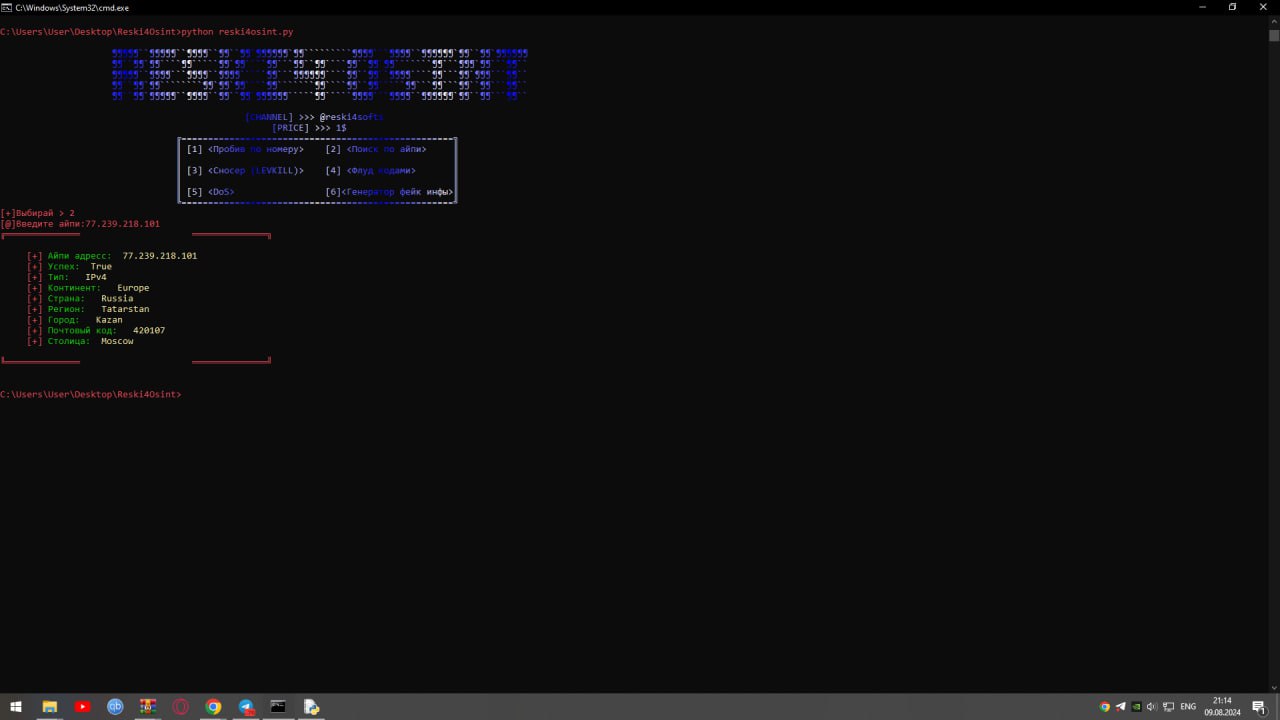Click the cmd.exe icon in title bar

coord(6,7)
